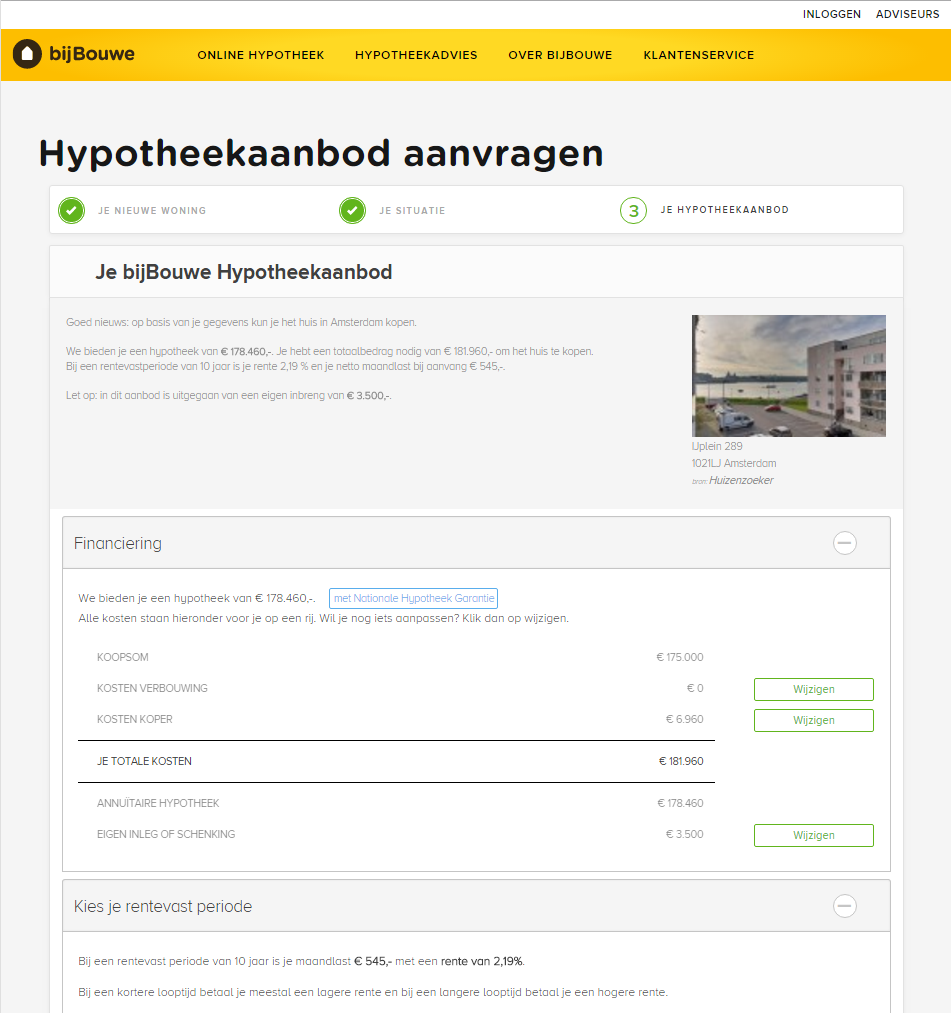This screenshot has height=1013, width=951.
Task: Go to the Je nieuwe woning step
Action: (152, 211)
